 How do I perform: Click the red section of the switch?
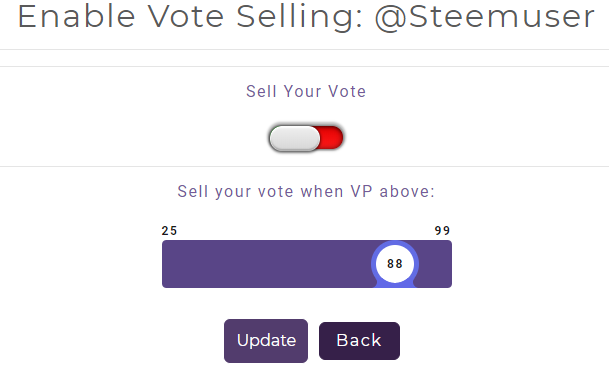tap(331, 137)
